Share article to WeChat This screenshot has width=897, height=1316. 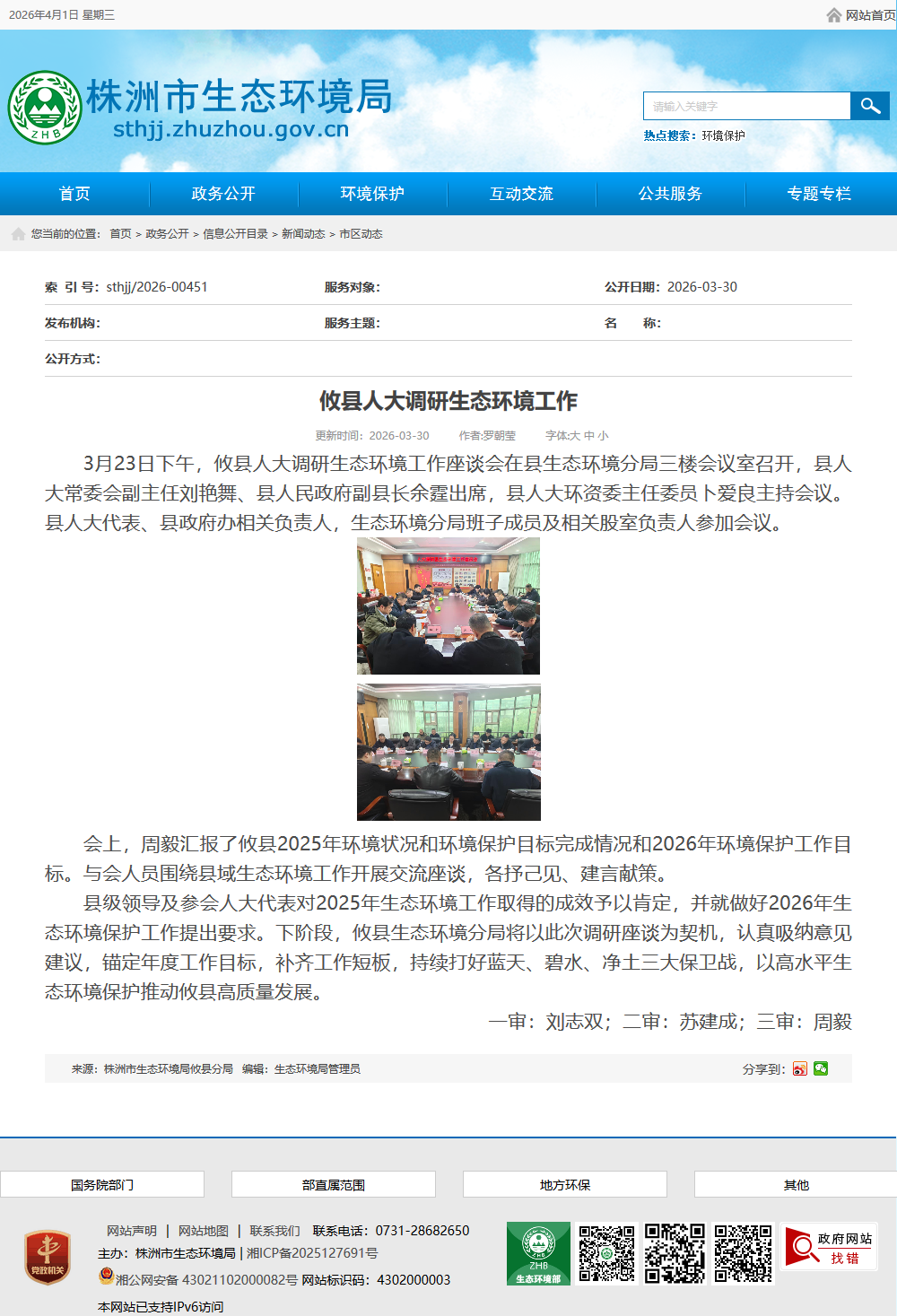[x=821, y=1068]
